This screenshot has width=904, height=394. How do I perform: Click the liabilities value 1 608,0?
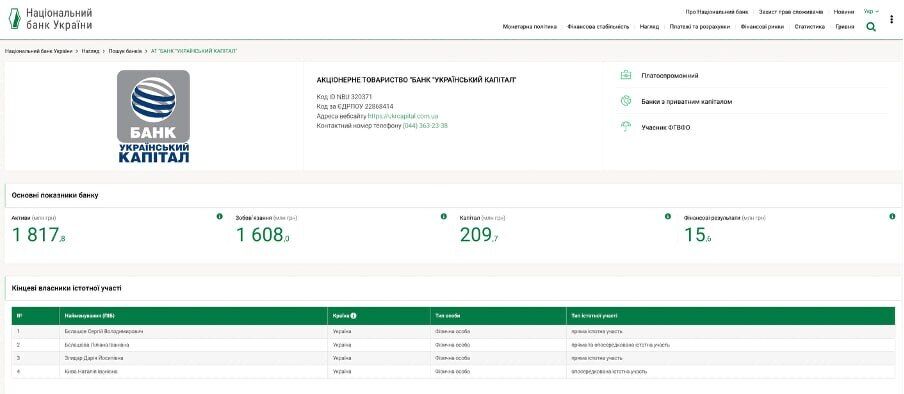click(262, 235)
